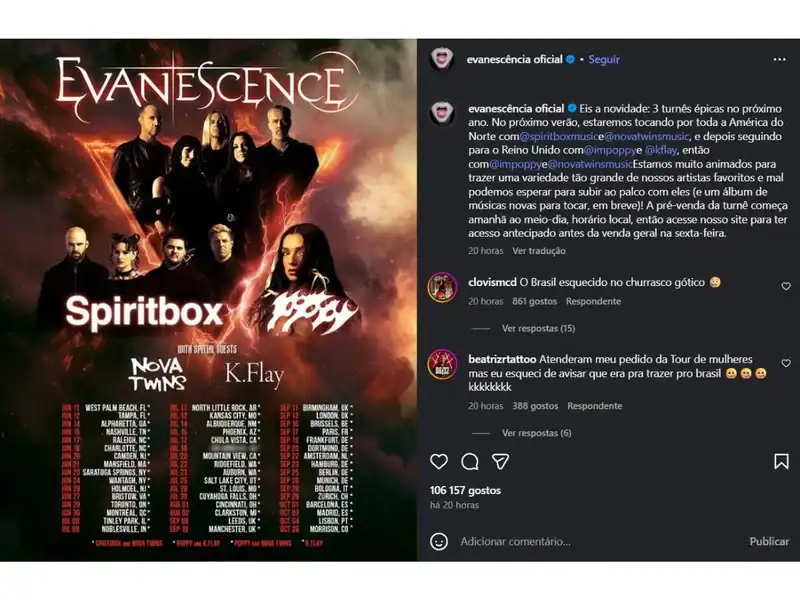Open beatrizrtattoo profile avatar
Image resolution: width=800 pixels, height=600 pixels.
tap(442, 364)
